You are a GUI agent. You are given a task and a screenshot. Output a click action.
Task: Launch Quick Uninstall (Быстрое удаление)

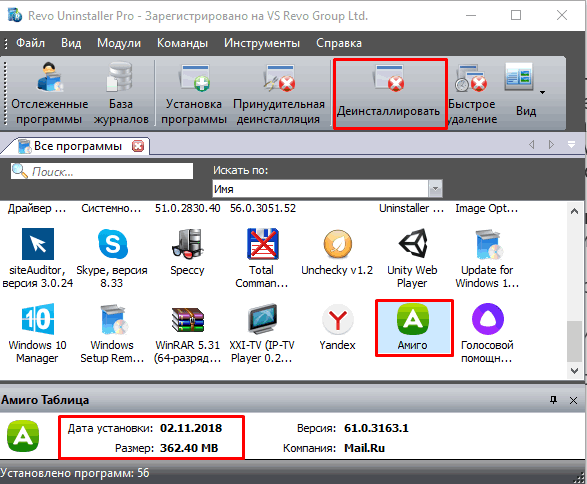click(x=472, y=94)
